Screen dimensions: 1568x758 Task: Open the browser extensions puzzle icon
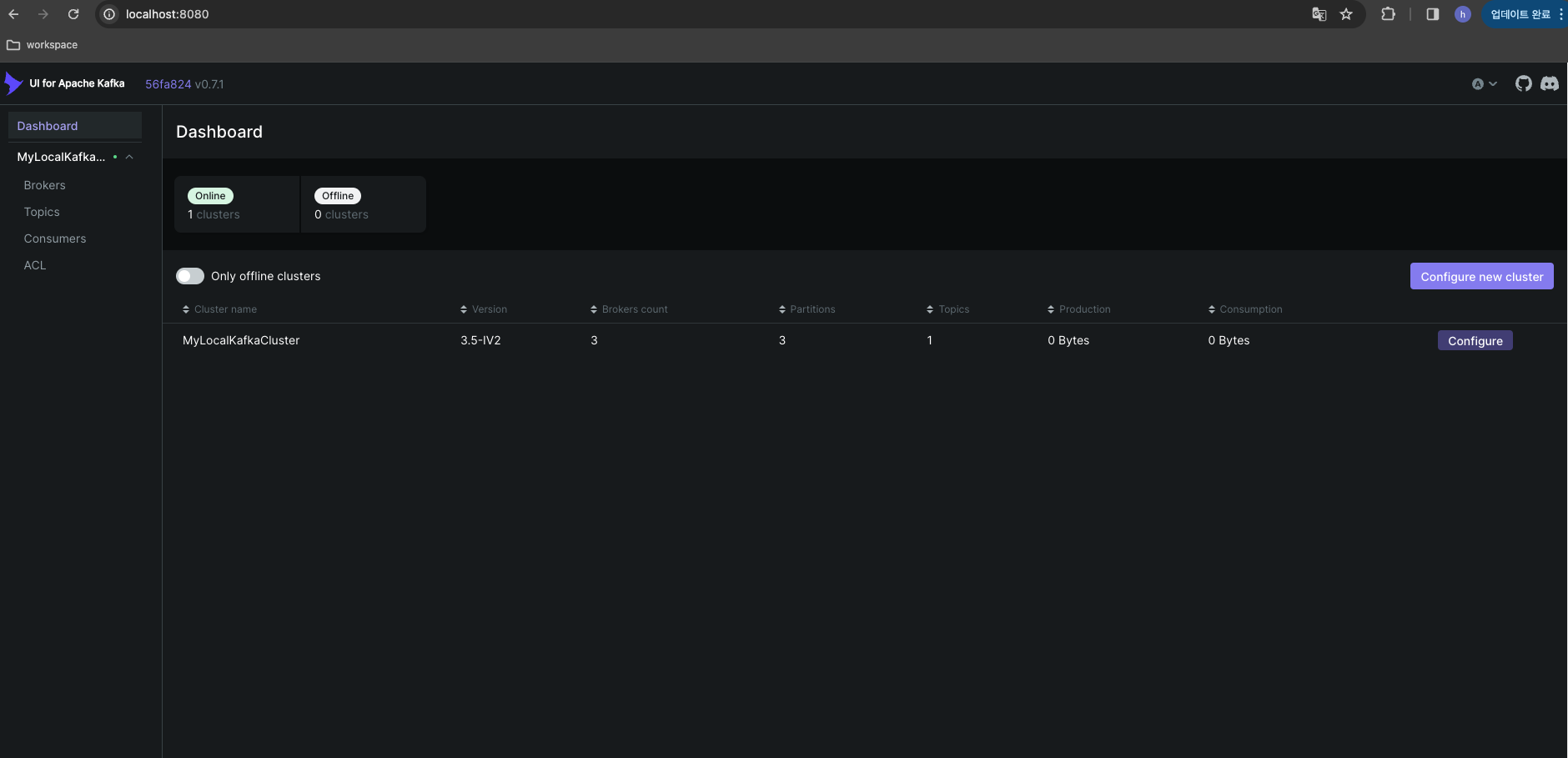(1388, 14)
